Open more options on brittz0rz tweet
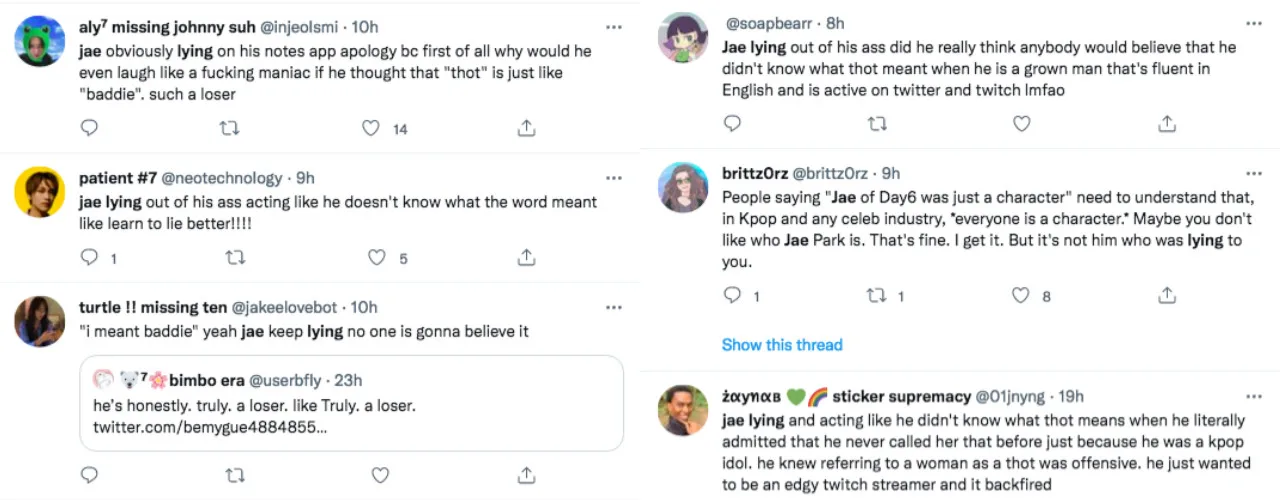This screenshot has height=500, width=1280. point(1254,173)
